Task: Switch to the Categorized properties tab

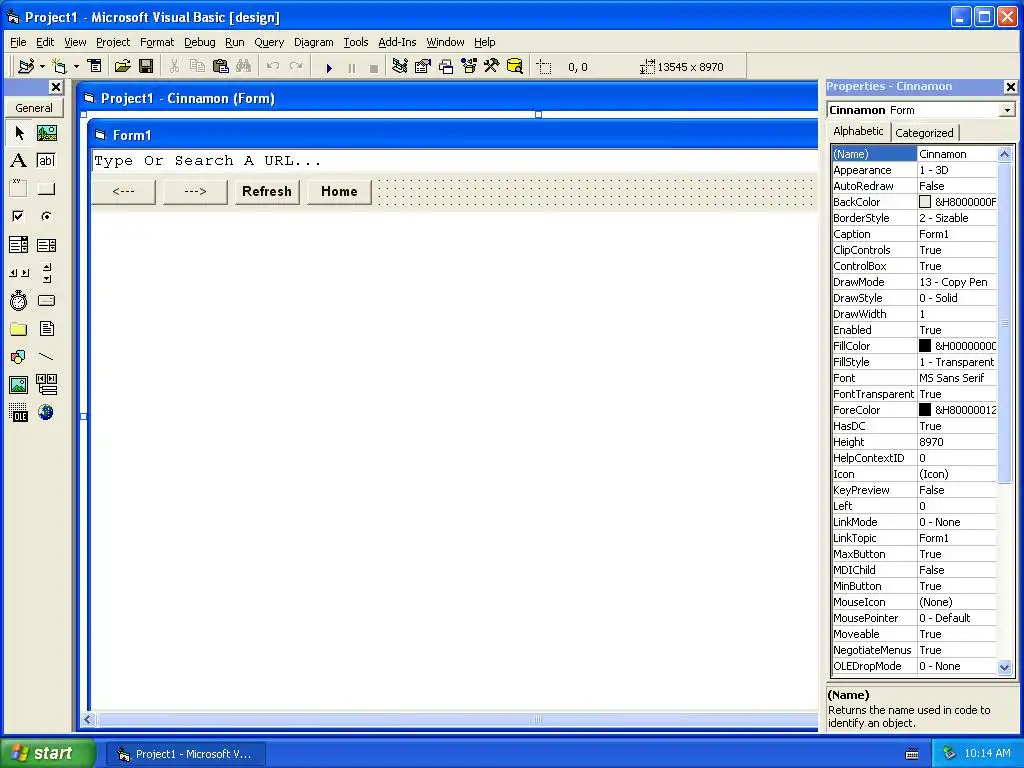Action: pos(924,133)
